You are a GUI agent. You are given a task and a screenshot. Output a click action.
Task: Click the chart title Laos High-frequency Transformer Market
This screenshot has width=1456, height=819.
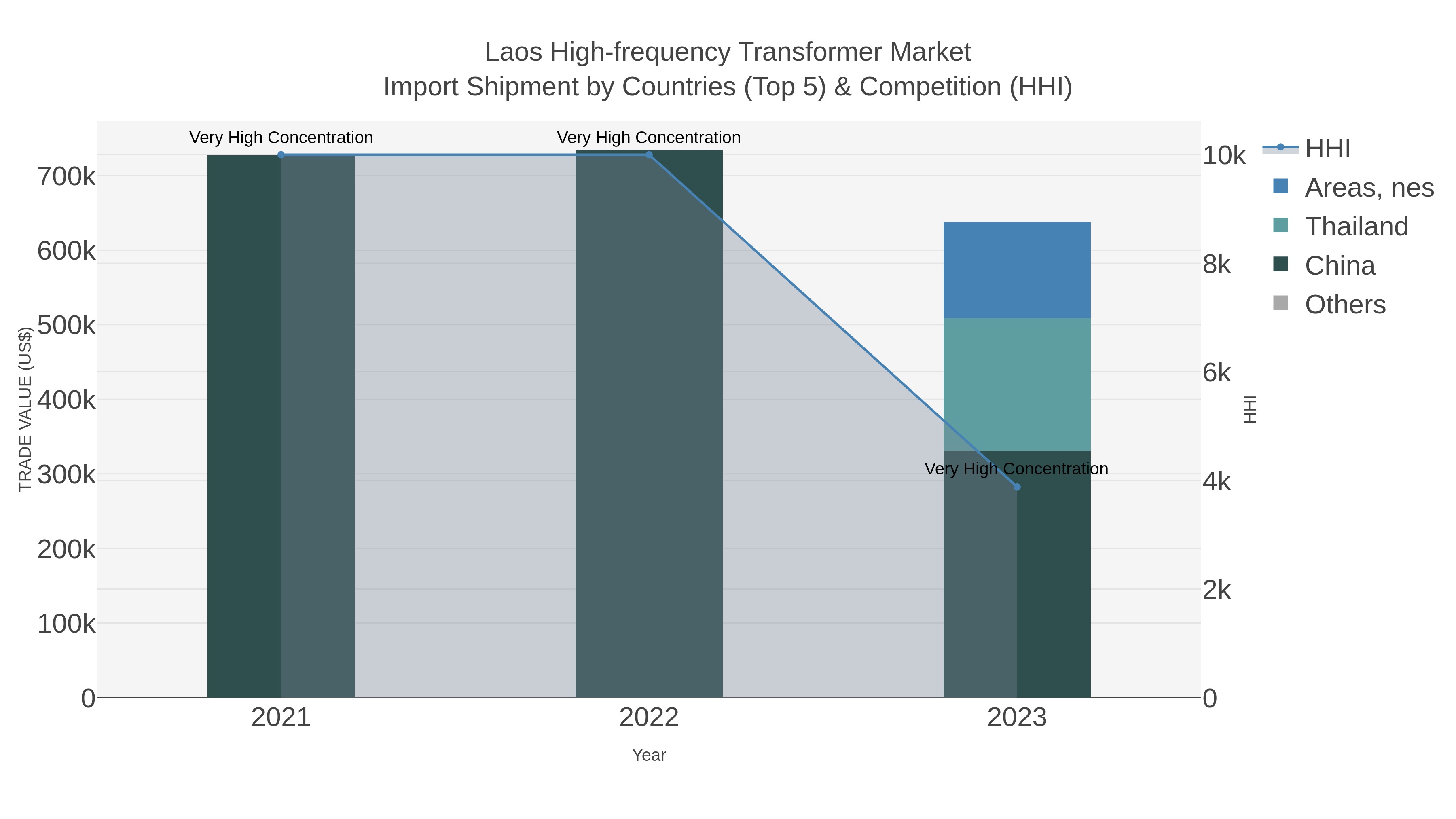728,52
